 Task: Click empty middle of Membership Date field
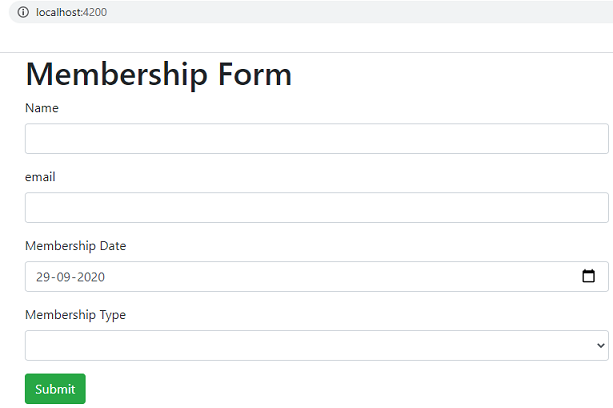coord(330,277)
